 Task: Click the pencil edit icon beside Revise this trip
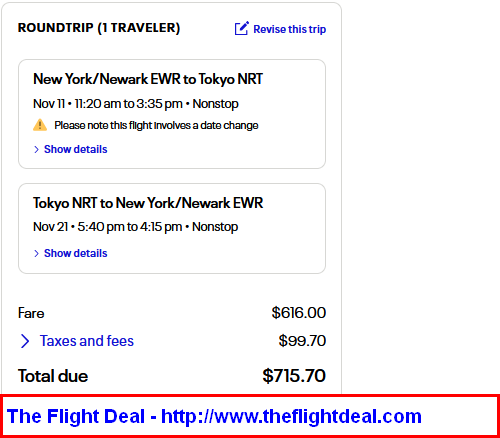[242, 28]
